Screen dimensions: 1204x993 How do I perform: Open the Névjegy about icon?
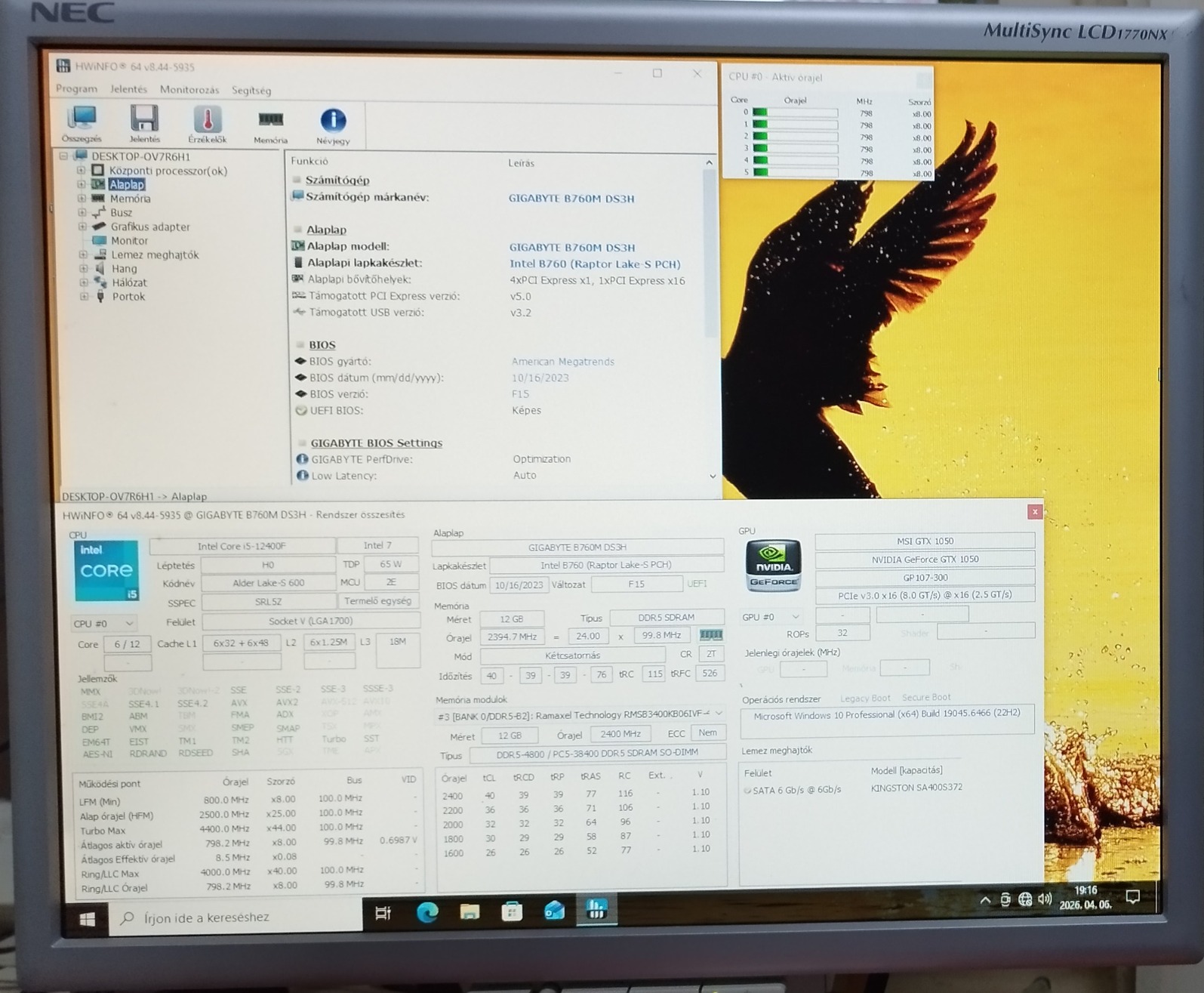click(x=333, y=127)
